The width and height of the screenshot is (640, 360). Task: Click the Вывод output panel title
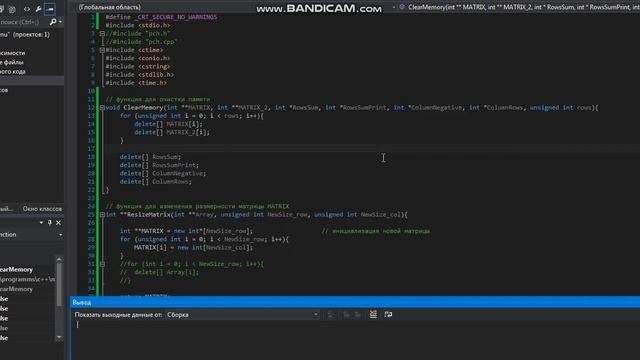point(82,302)
